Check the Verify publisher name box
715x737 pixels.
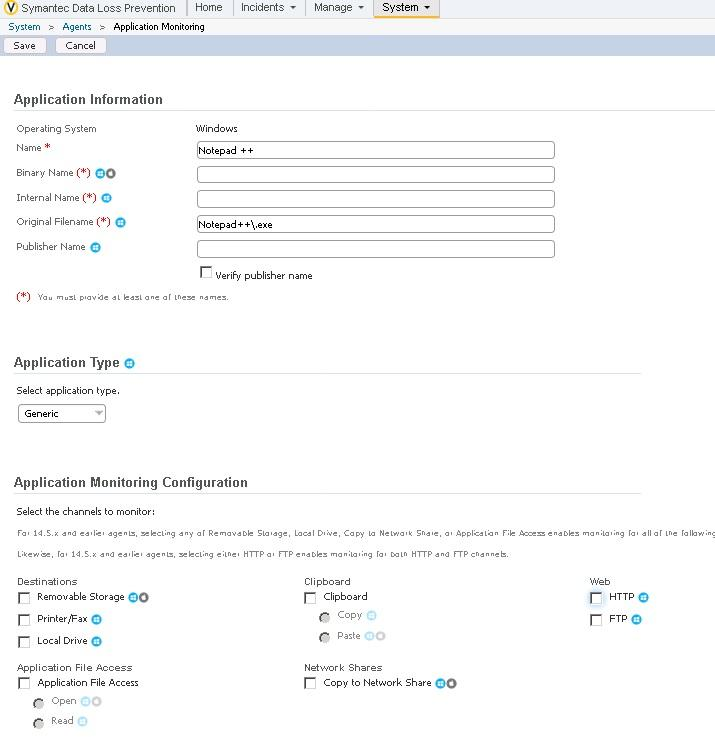206,273
